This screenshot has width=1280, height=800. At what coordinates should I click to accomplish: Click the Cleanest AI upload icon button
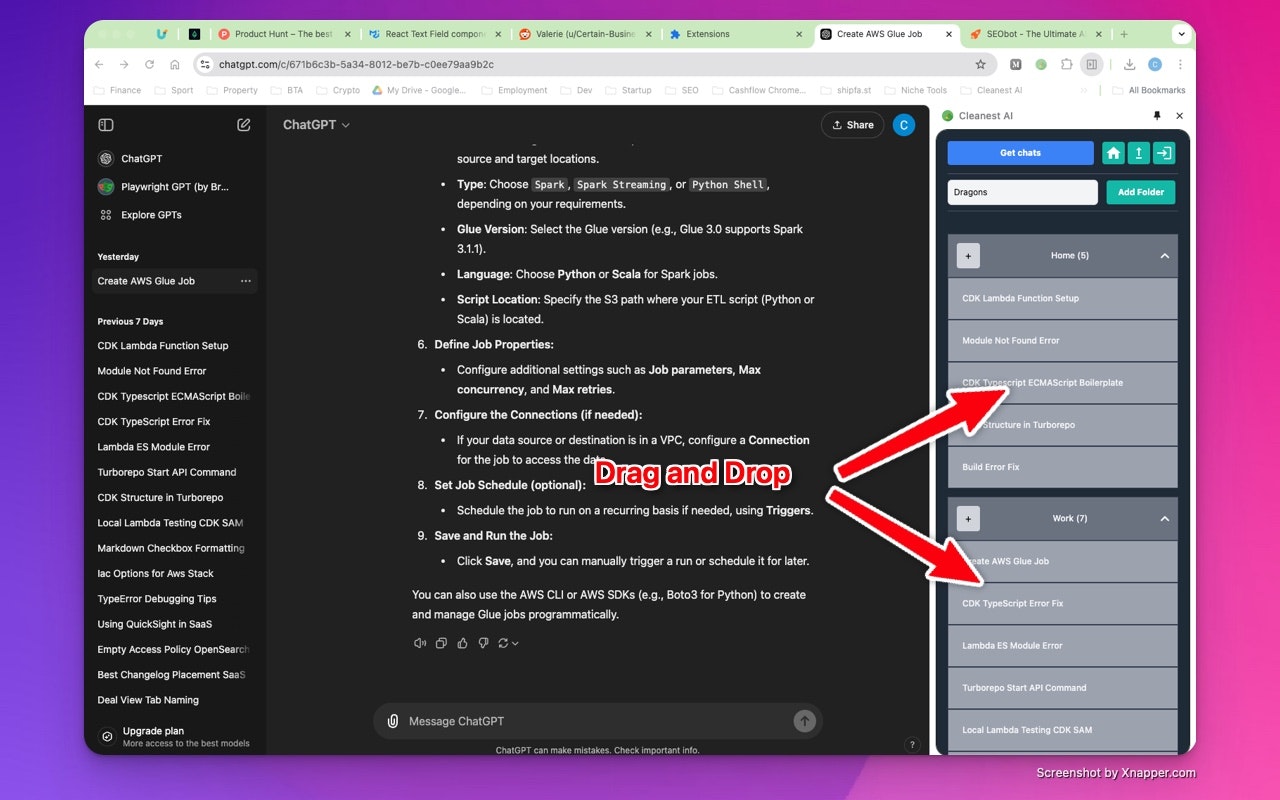1138,153
